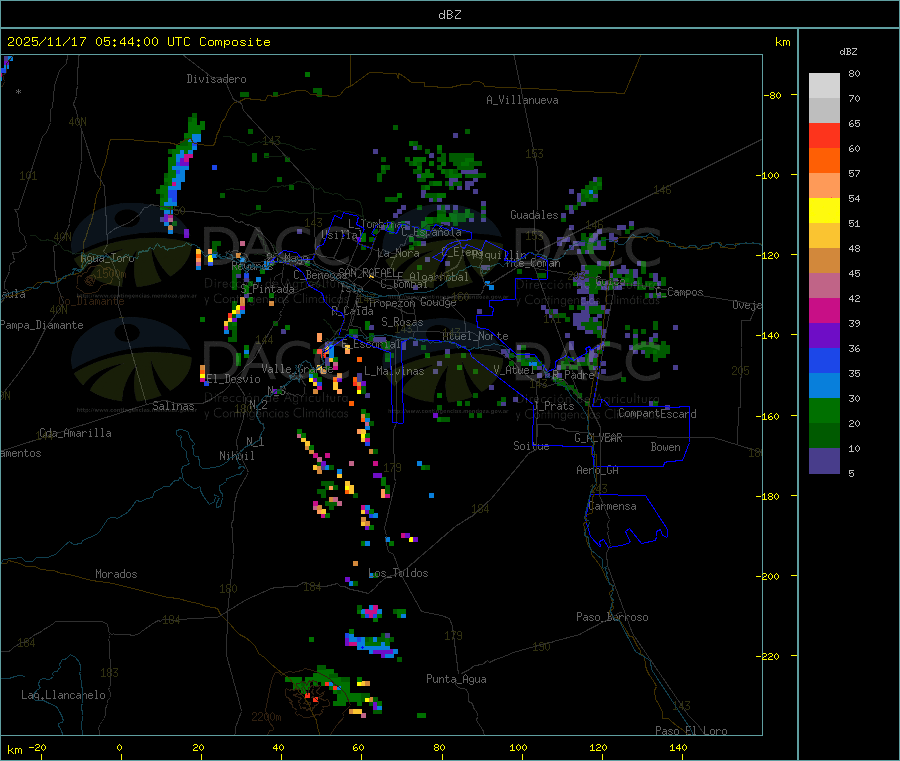Click the La_Nora map label
This screenshot has width=900, height=761.
coord(398,253)
